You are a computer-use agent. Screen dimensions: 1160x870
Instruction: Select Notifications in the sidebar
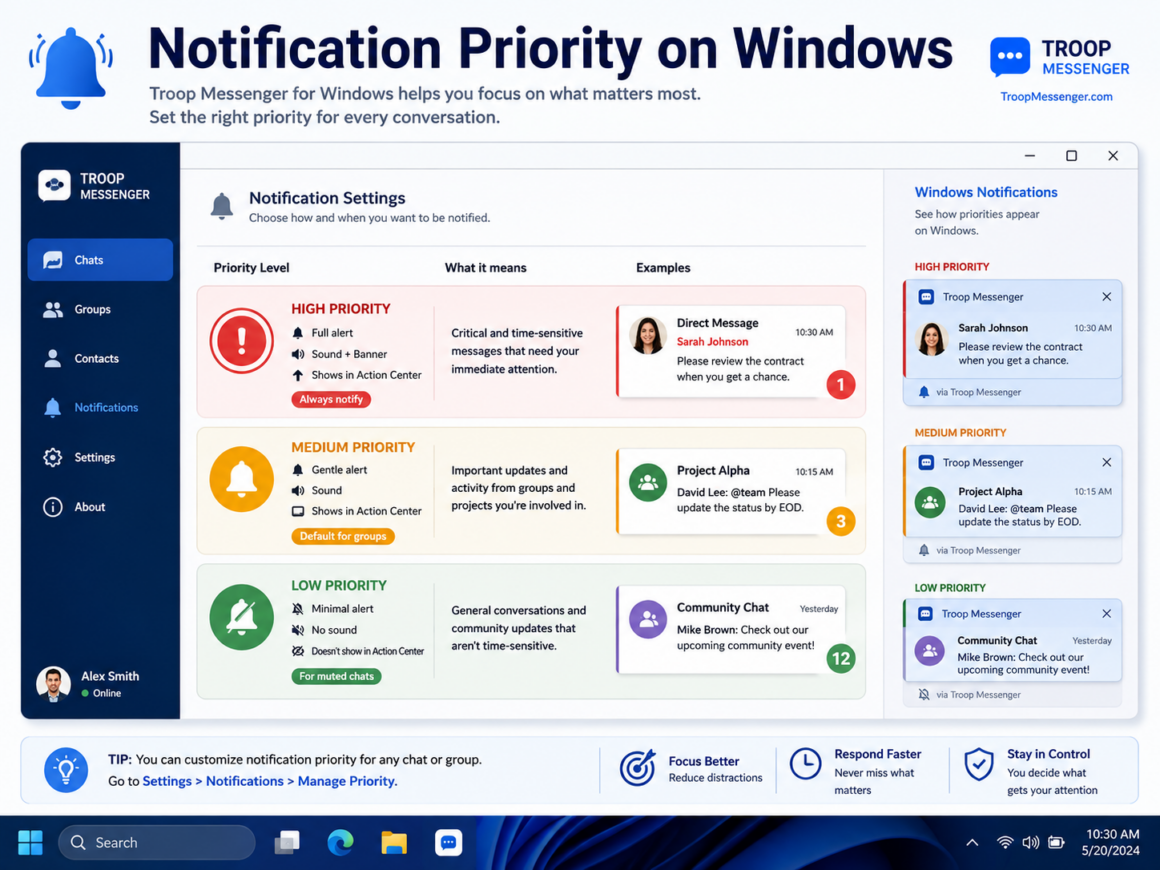coord(100,408)
